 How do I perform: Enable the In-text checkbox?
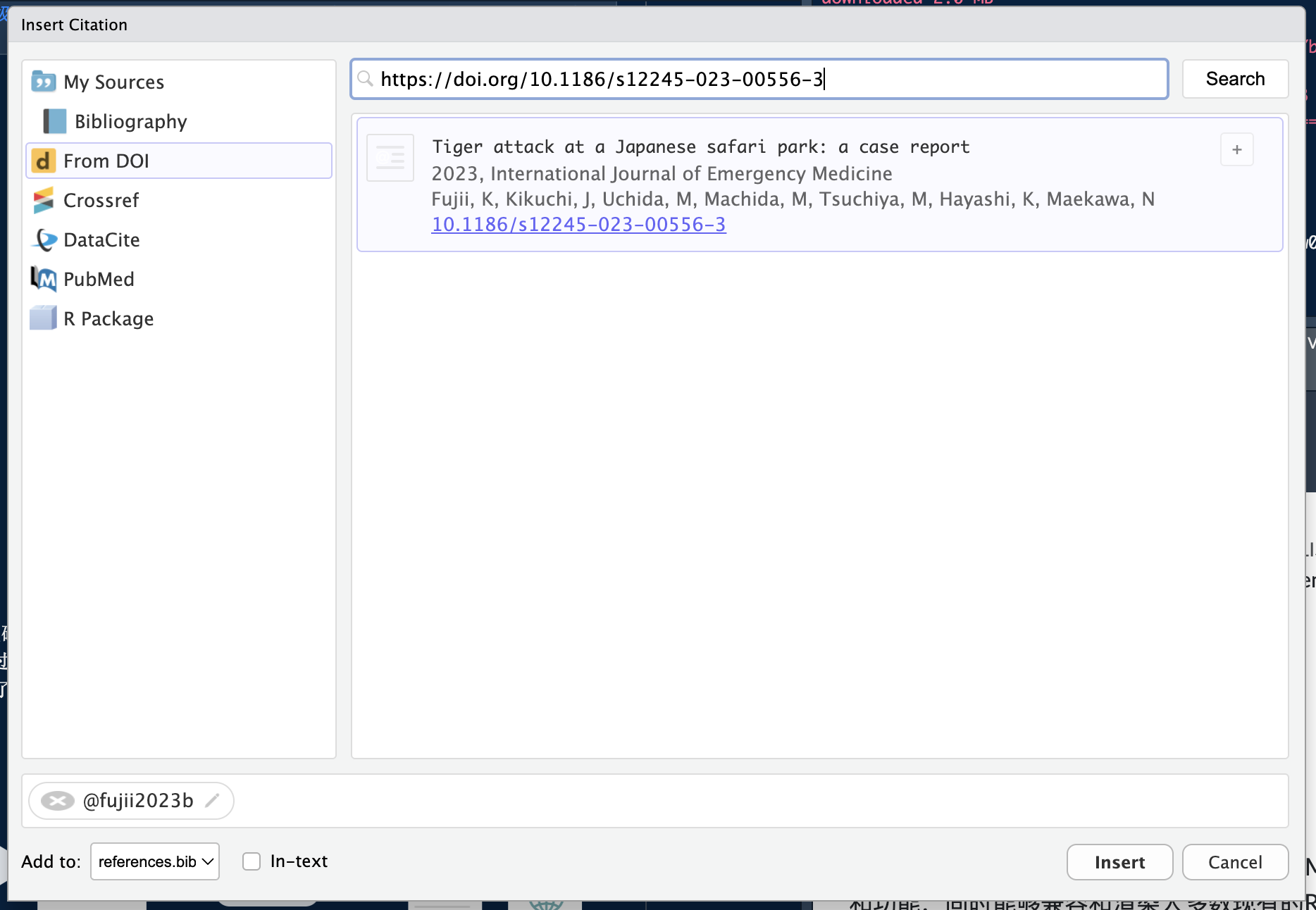[252, 861]
